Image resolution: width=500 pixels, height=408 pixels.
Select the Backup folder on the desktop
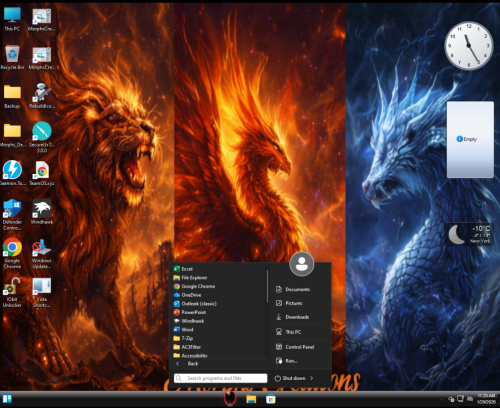click(12, 96)
